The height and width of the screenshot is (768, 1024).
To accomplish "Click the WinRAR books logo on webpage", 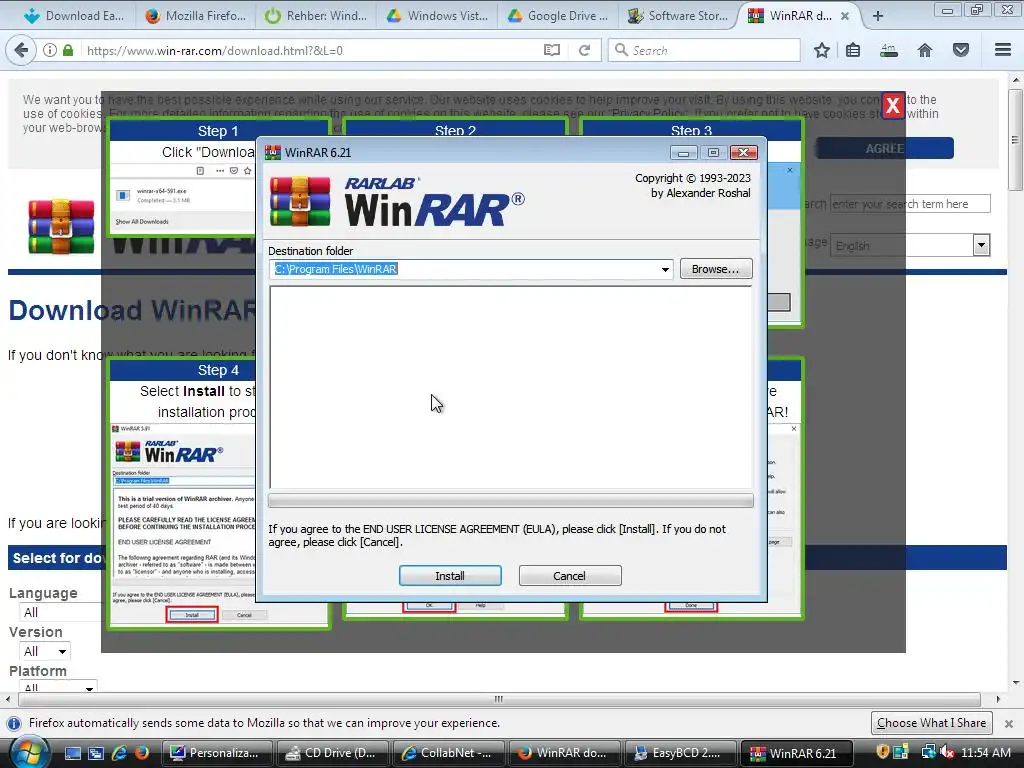I will point(61,226).
